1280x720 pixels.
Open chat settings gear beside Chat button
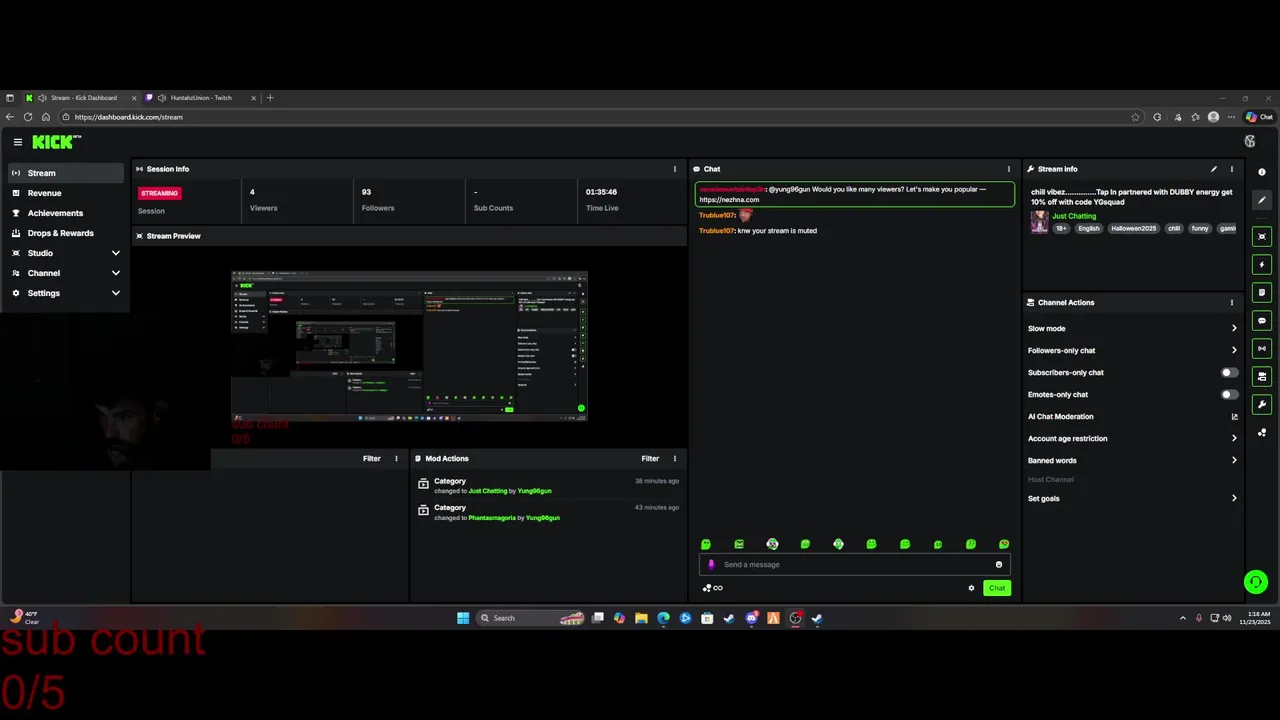(971, 588)
